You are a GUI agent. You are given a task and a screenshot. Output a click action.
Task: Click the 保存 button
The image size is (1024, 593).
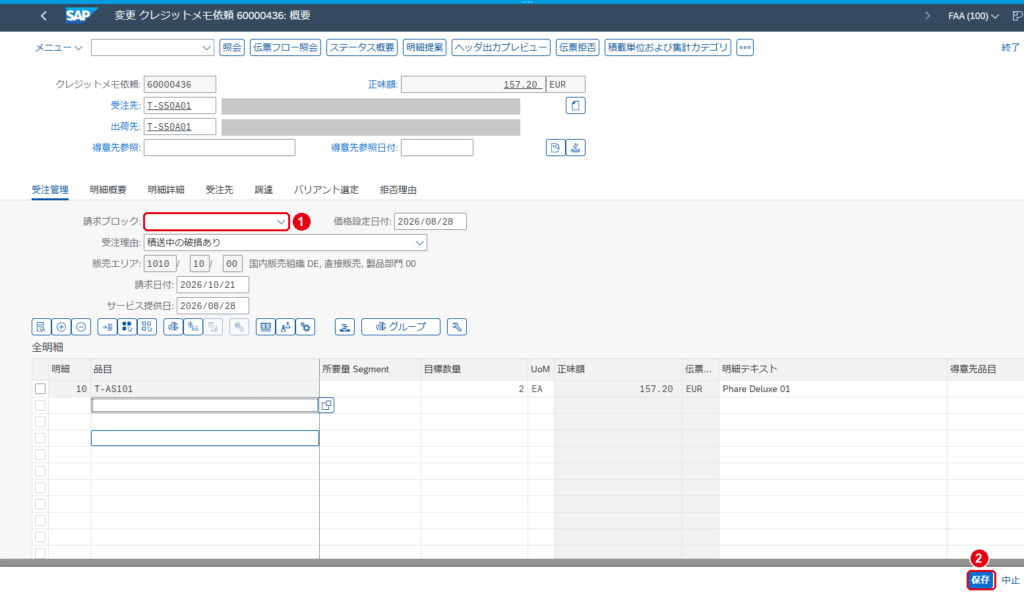(980, 580)
